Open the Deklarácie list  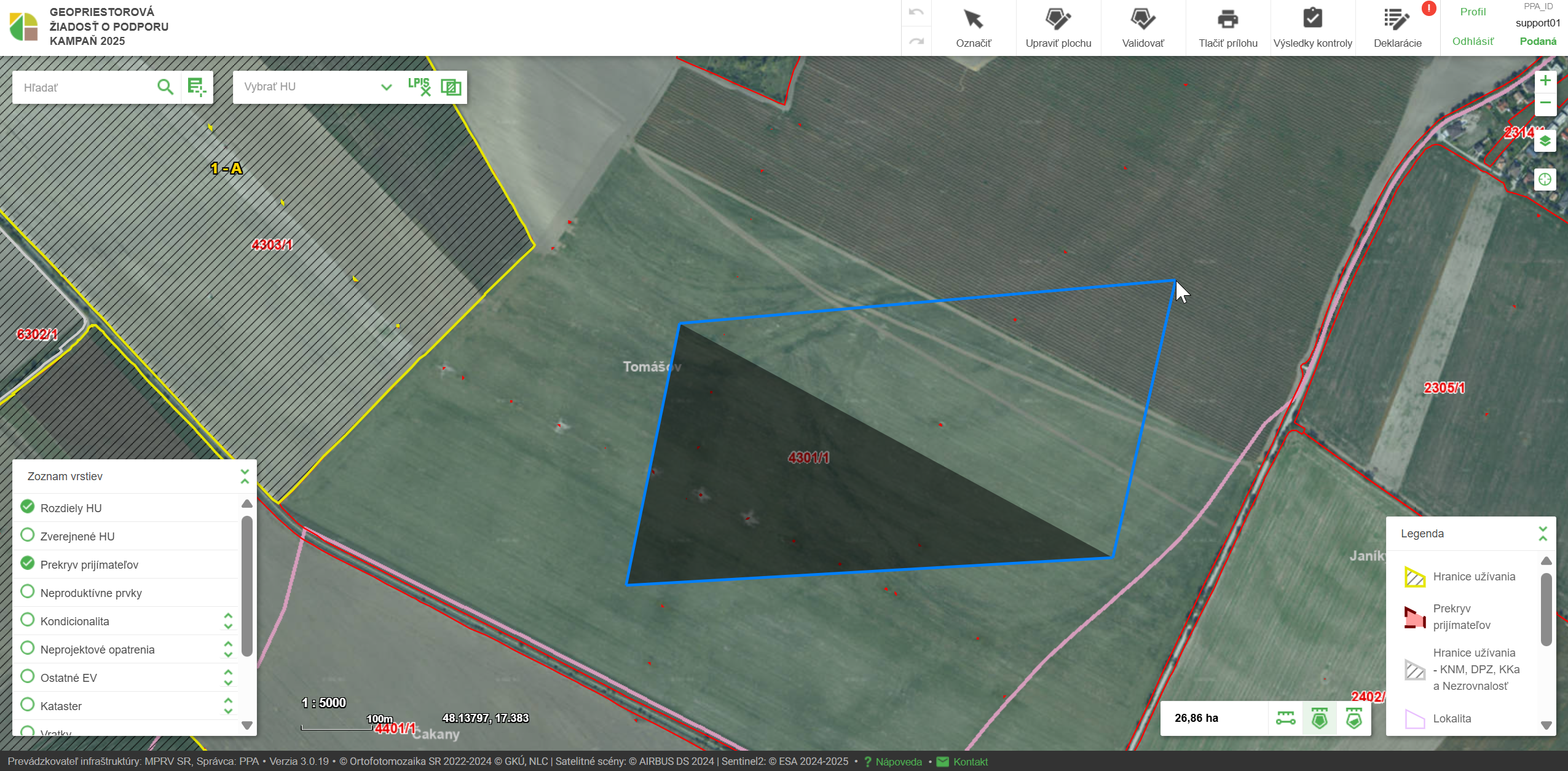(x=1397, y=28)
